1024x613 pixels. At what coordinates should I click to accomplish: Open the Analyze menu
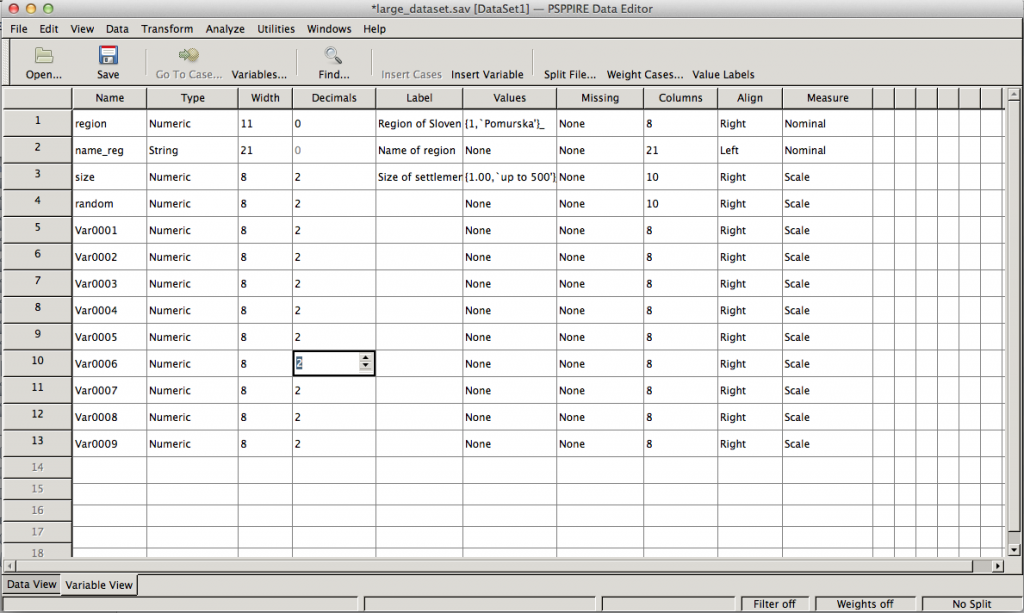click(225, 29)
